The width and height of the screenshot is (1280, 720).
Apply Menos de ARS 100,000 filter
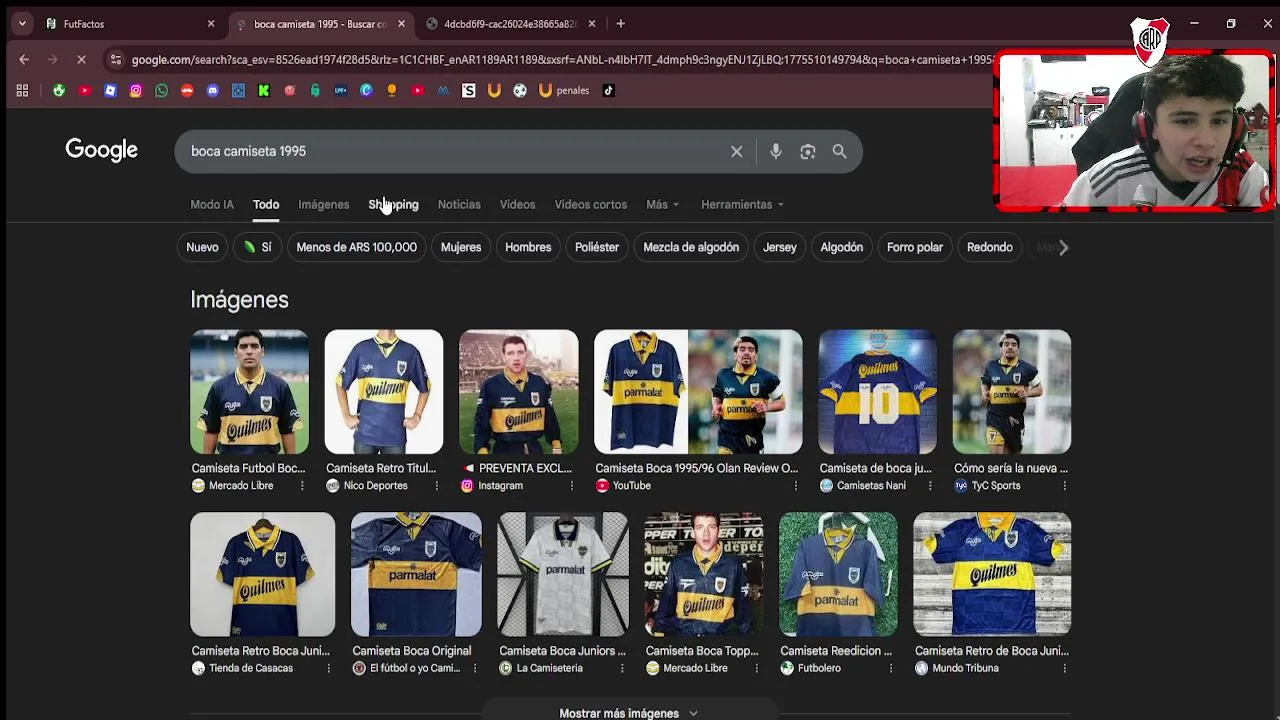click(x=357, y=247)
